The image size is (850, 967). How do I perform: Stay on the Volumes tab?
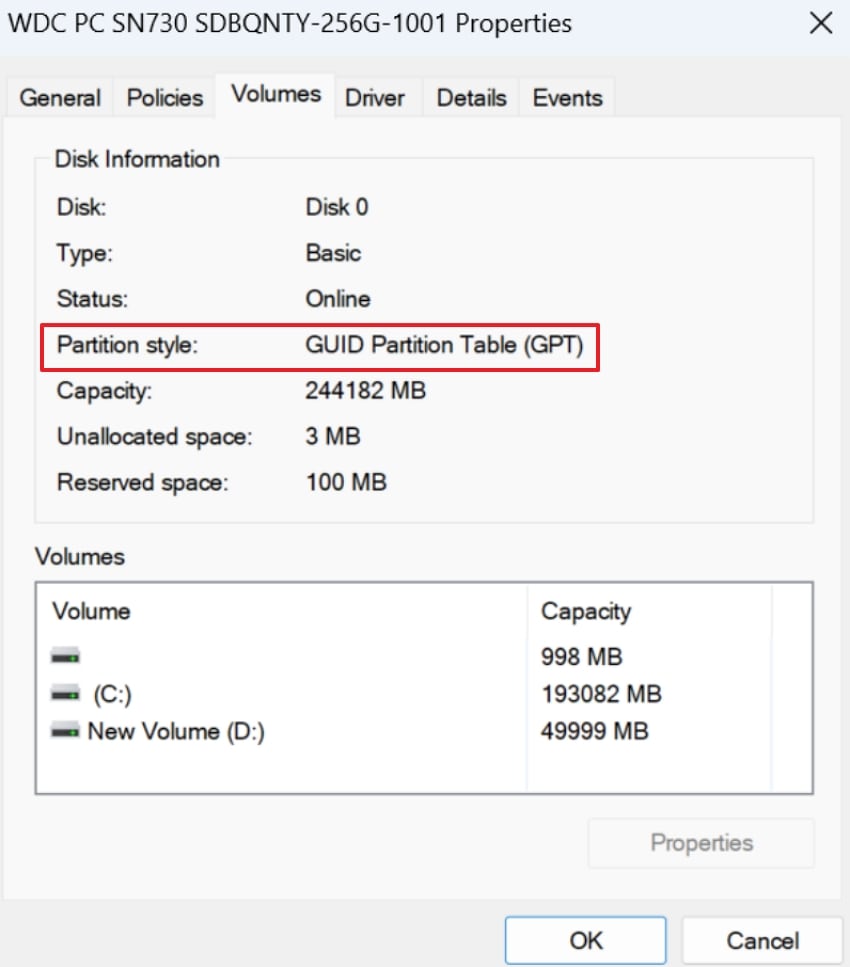click(x=274, y=93)
